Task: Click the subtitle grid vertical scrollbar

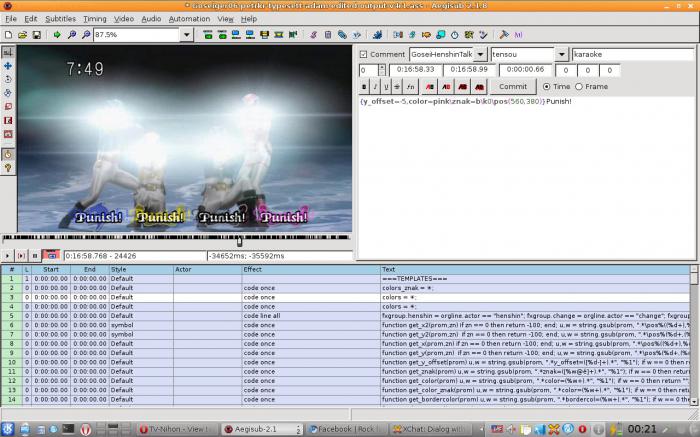Action: click(x=694, y=335)
